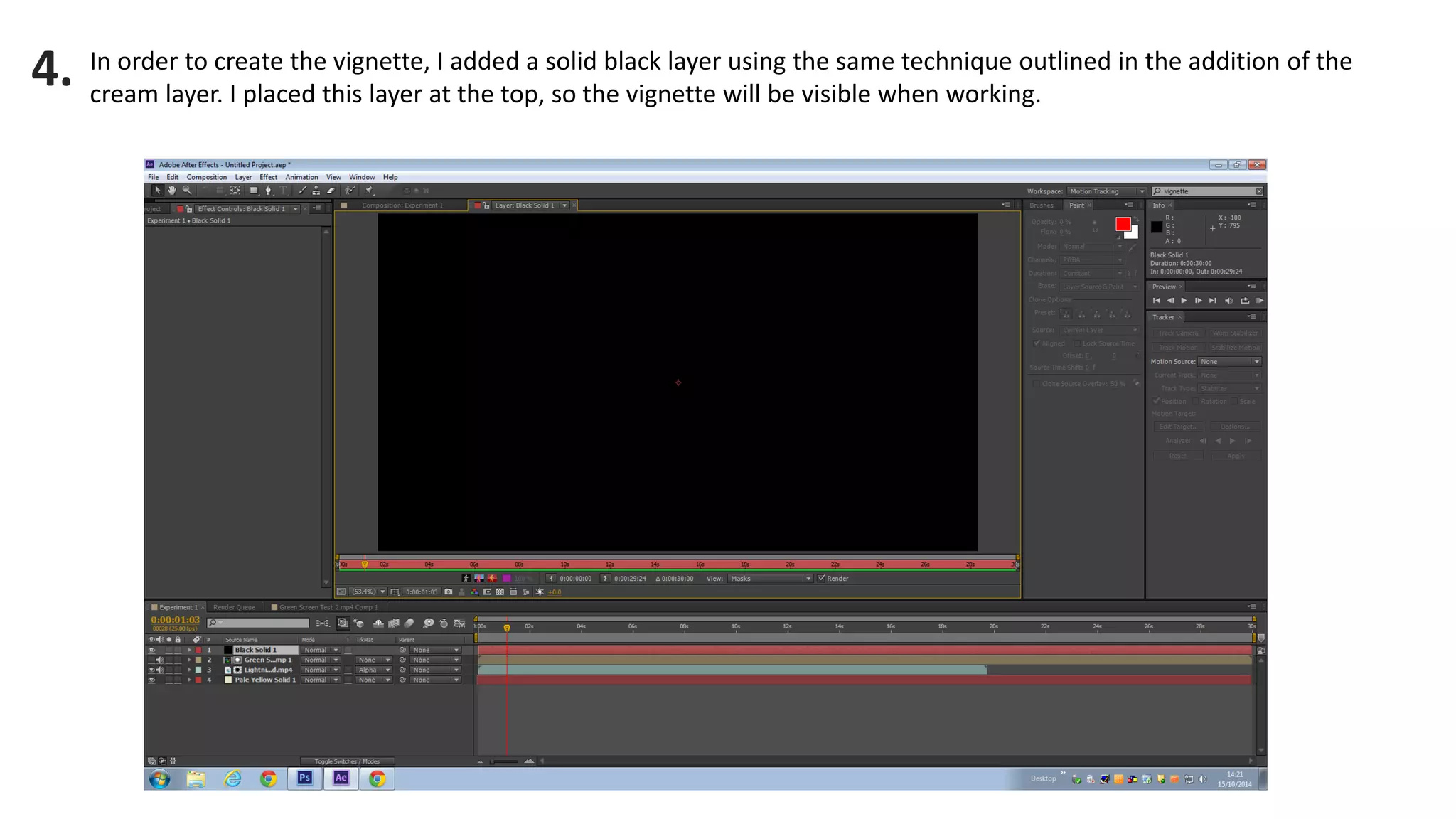The height and width of the screenshot is (819, 1456).
Task: Open the Animation menu
Action: pyautogui.click(x=301, y=177)
